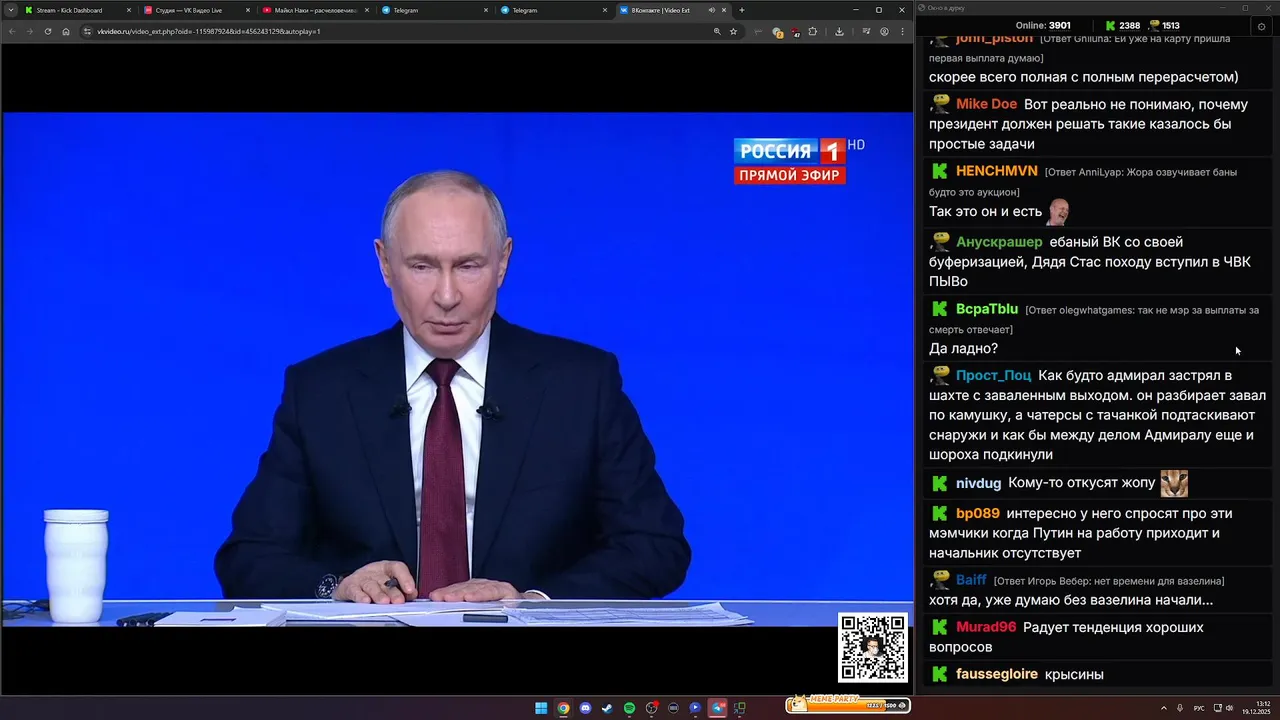Click the username Анускрашер in chat
This screenshot has width=1280, height=720.
[999, 242]
